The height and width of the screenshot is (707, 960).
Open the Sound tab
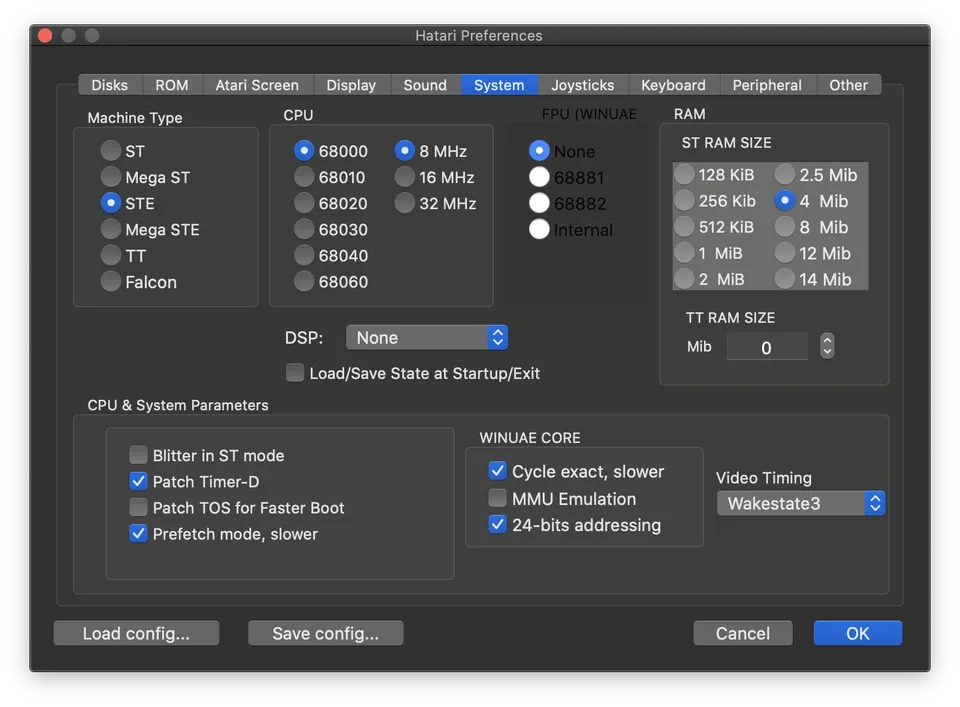point(425,85)
